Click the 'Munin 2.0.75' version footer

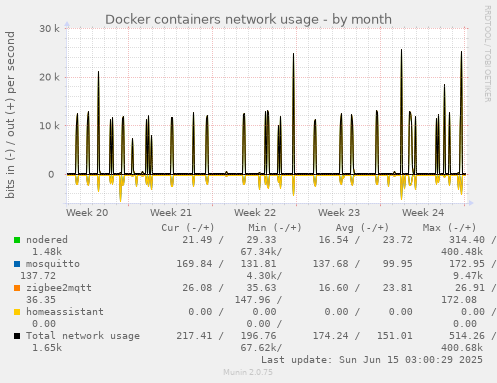pos(248,372)
